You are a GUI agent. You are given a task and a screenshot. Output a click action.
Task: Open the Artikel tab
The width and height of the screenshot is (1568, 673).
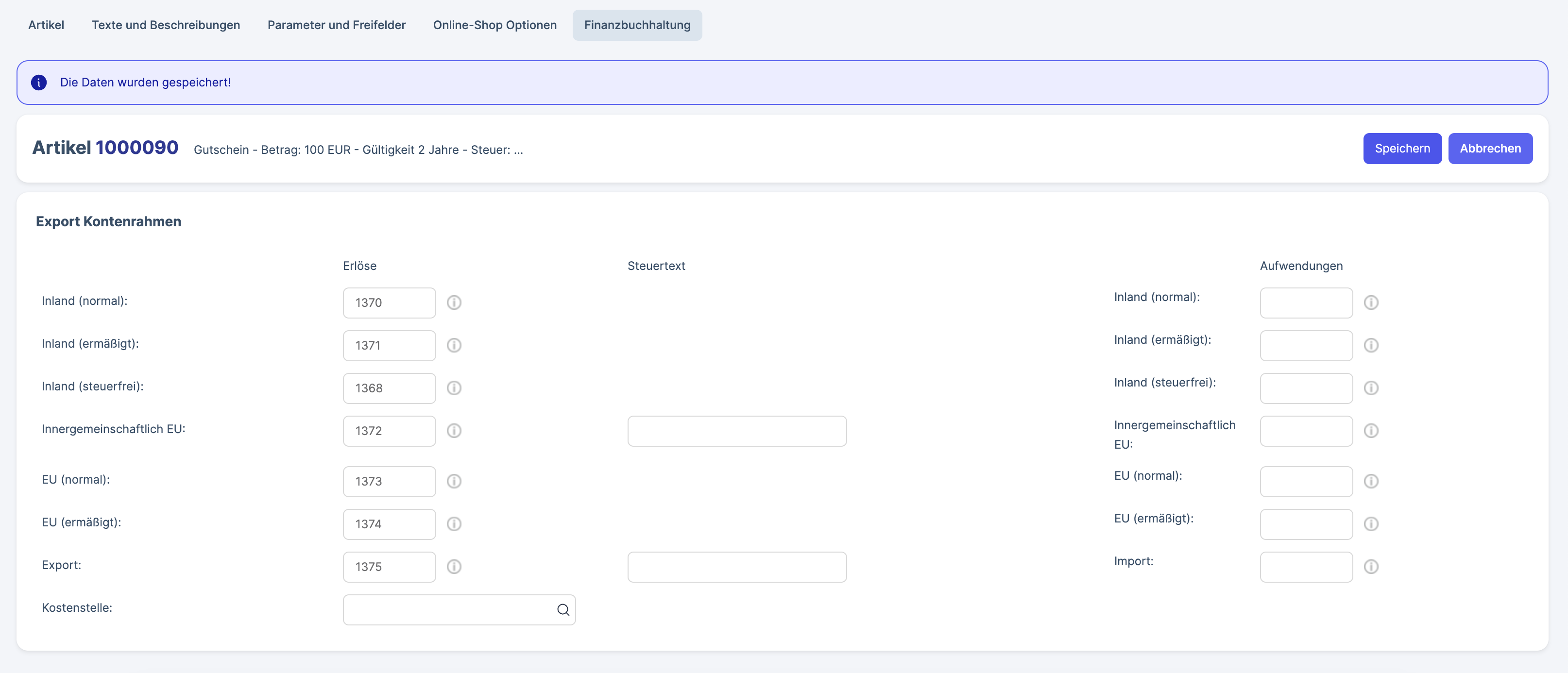point(46,25)
